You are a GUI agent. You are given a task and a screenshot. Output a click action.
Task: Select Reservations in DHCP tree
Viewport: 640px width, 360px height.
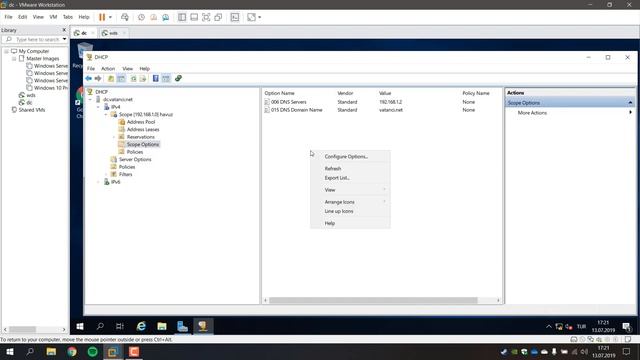(140, 137)
